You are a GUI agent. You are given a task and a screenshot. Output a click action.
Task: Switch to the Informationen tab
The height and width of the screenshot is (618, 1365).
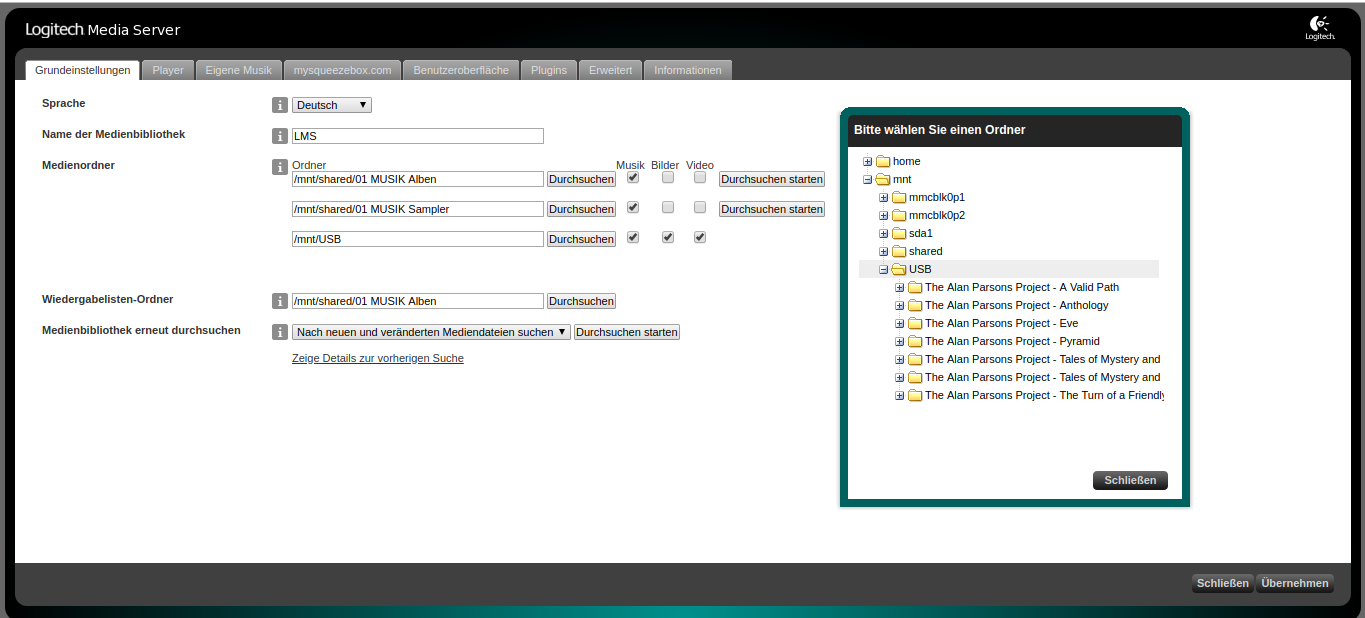[688, 70]
